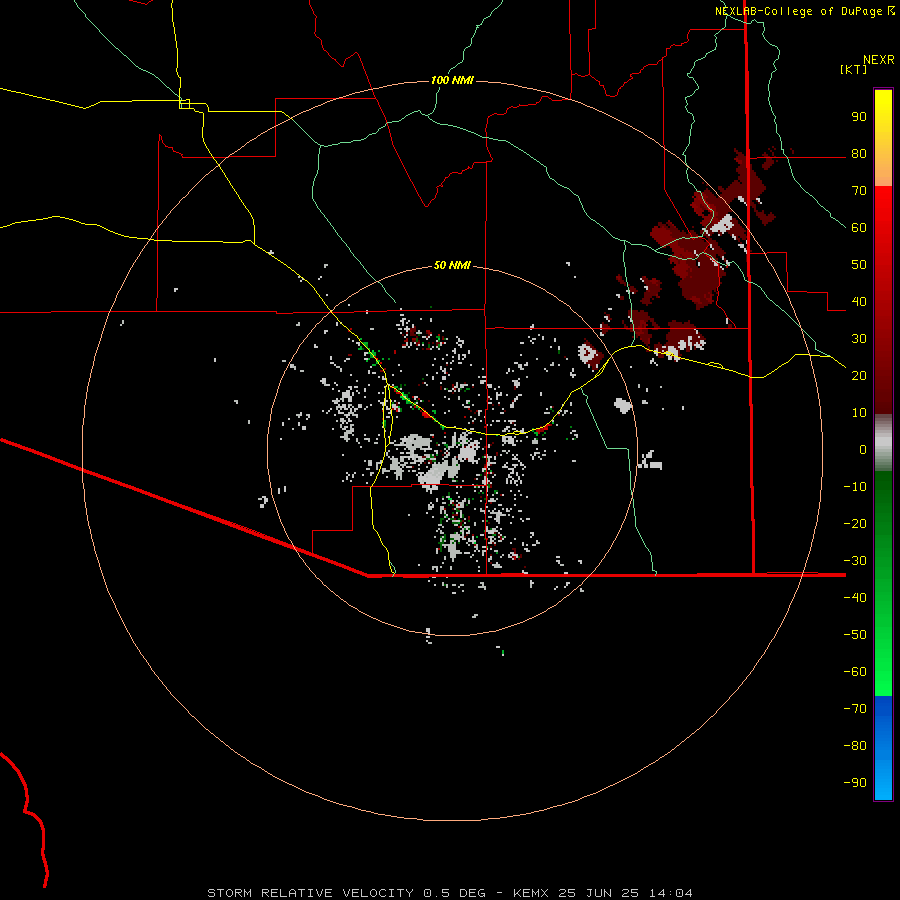900x900 pixels.
Task: Click the 0 value on velocity scale
Action: (863, 449)
